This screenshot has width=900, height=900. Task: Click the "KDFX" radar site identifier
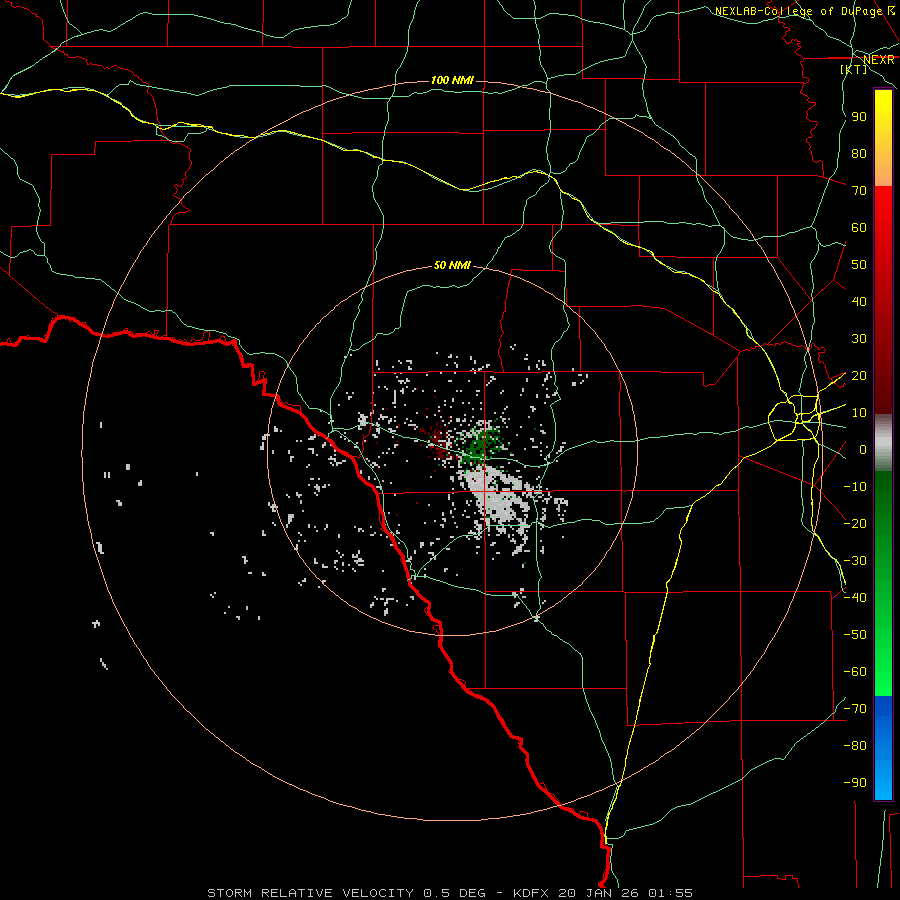coord(532,893)
